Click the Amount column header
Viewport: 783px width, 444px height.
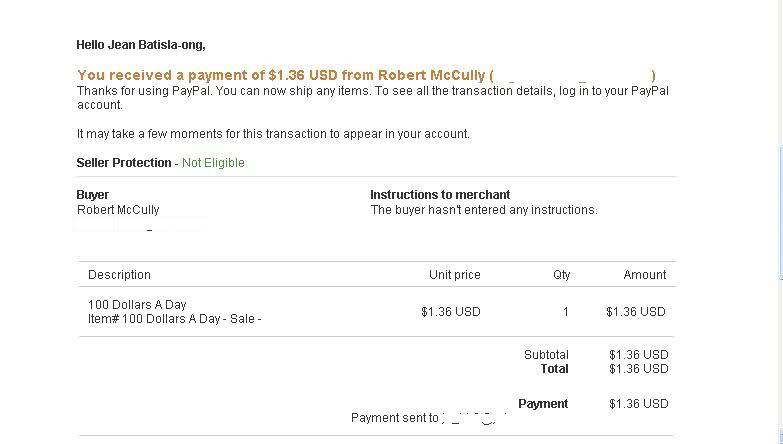pyautogui.click(x=645, y=275)
